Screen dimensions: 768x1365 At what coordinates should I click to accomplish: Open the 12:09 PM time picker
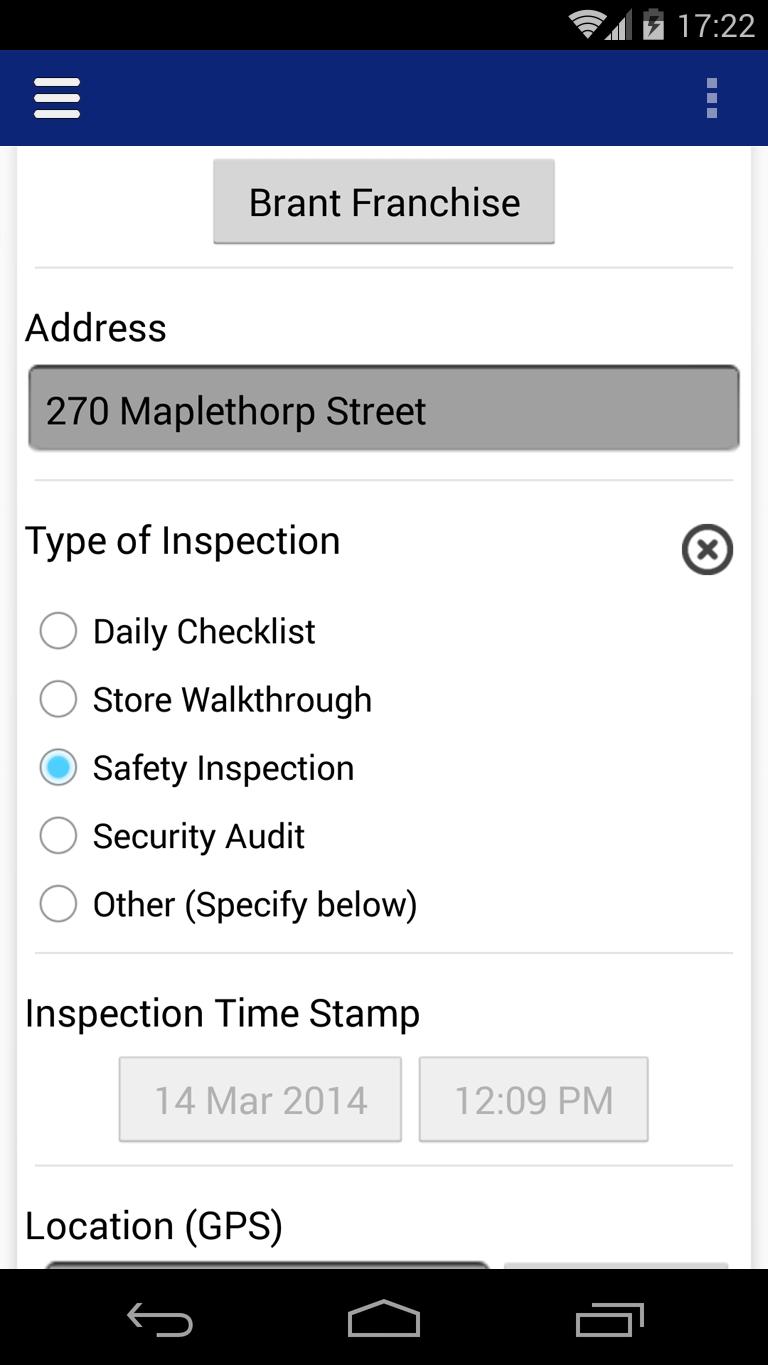tap(533, 1100)
